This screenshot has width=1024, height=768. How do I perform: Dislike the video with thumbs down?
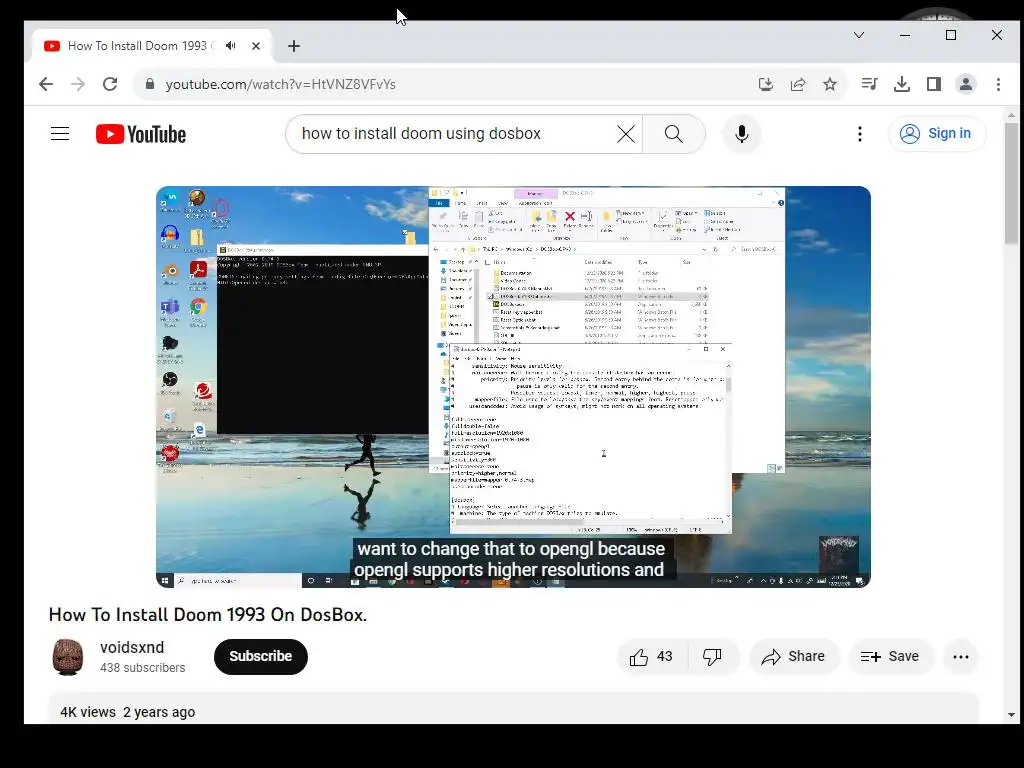712,656
